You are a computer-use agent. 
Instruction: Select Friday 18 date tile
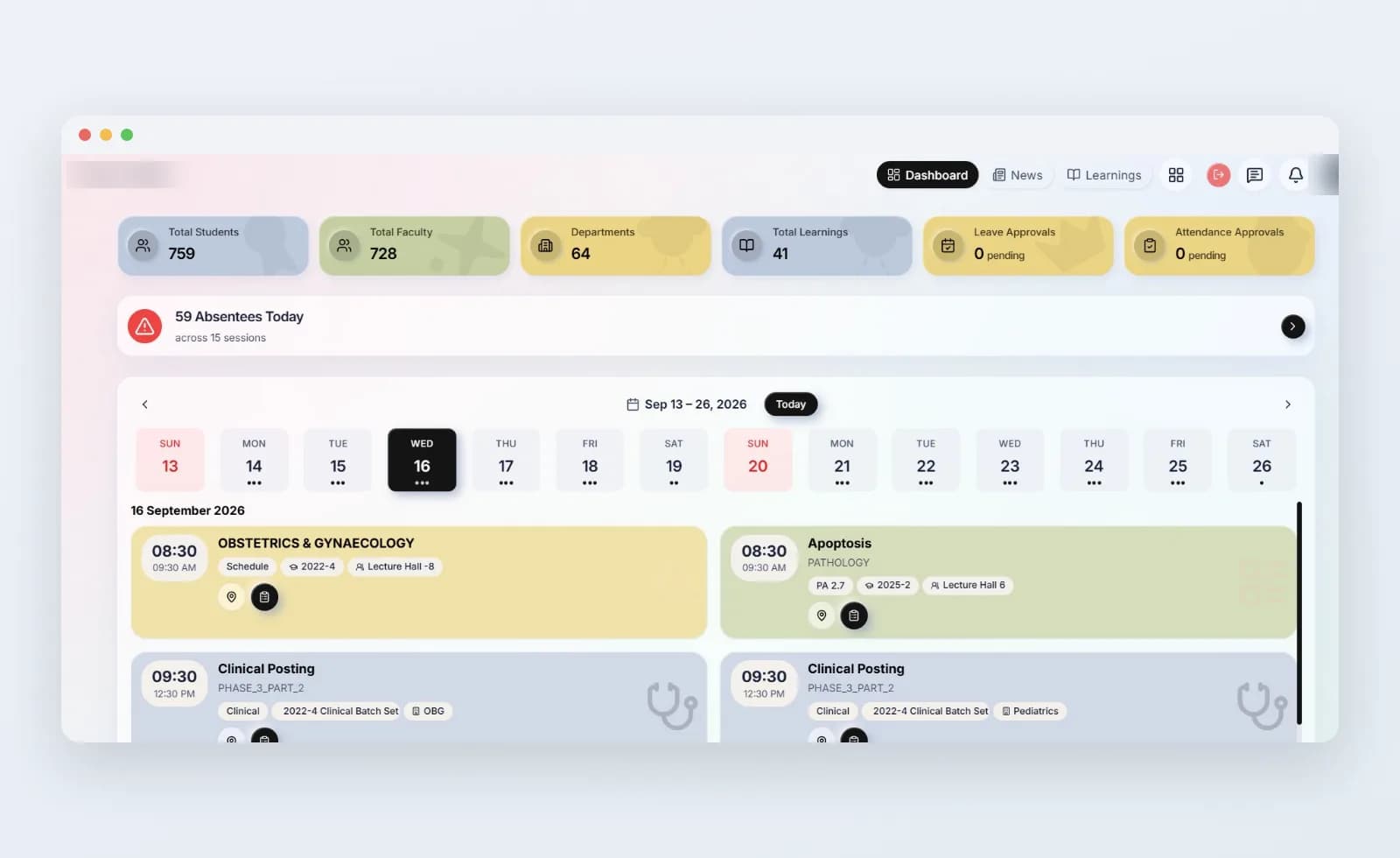tap(590, 460)
